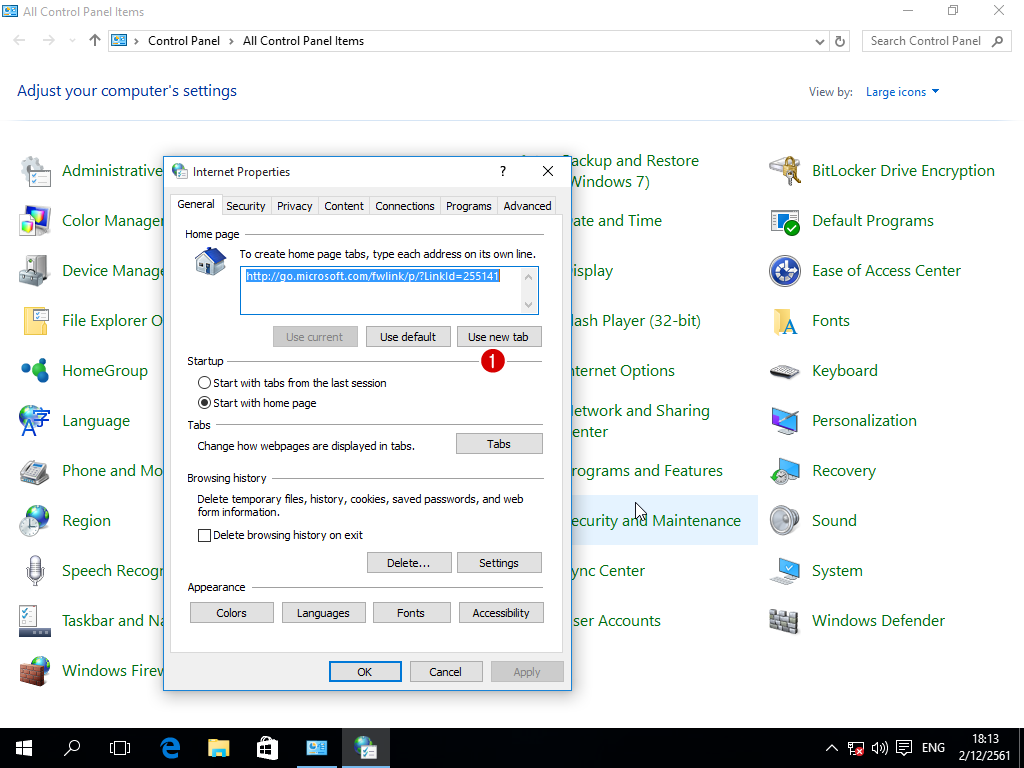Click the Search Control Panel box
Viewport: 1024px width, 768px height.
936,41
